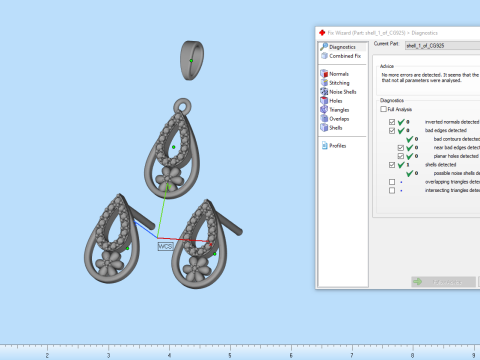Select the Overlaps fix icon
This screenshot has height=360, width=480.
[x=324, y=118]
